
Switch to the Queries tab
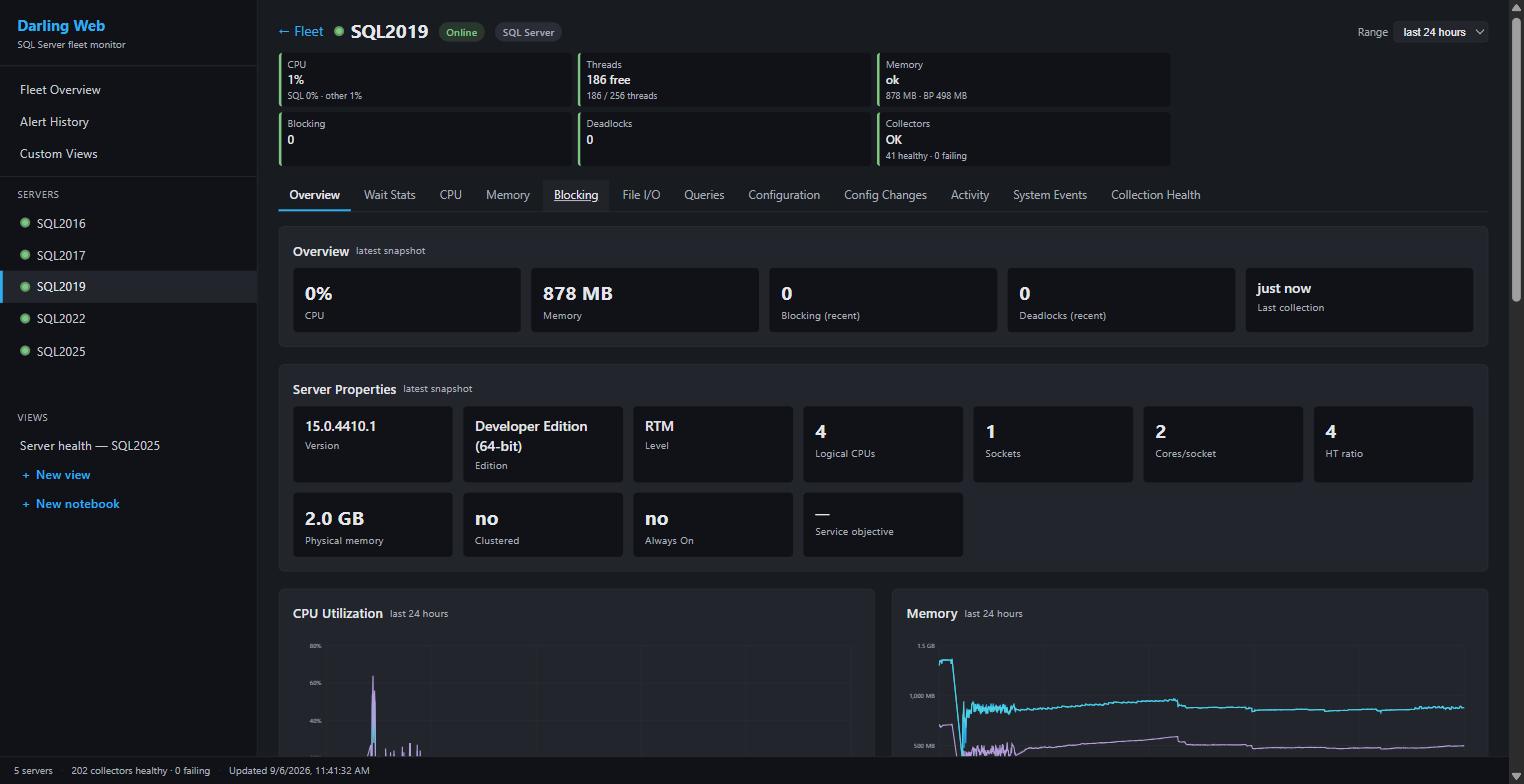click(704, 195)
